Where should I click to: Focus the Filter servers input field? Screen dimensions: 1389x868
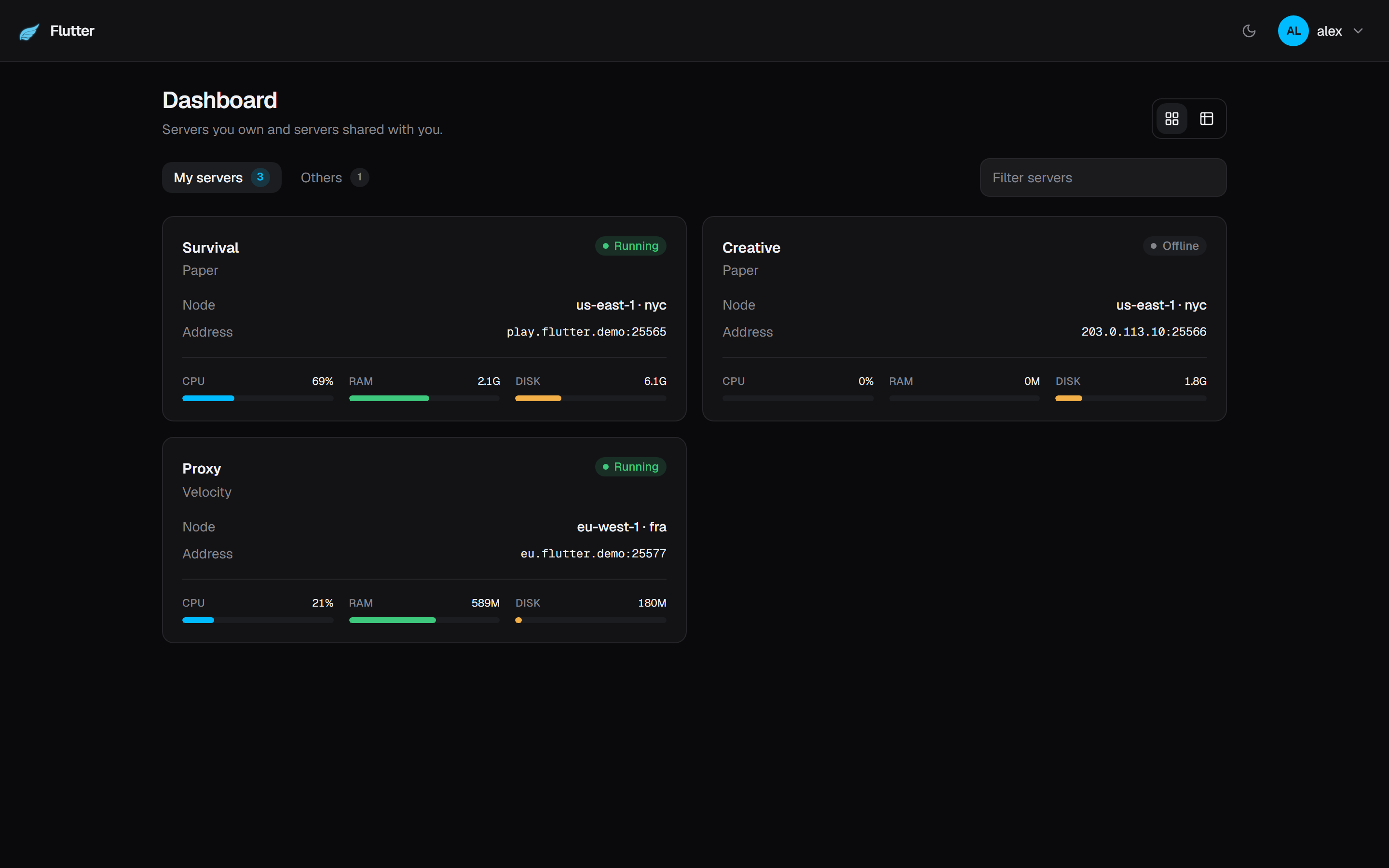1103,177
